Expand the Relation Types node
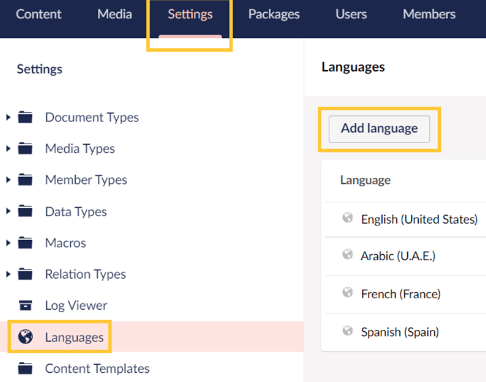 (8, 274)
